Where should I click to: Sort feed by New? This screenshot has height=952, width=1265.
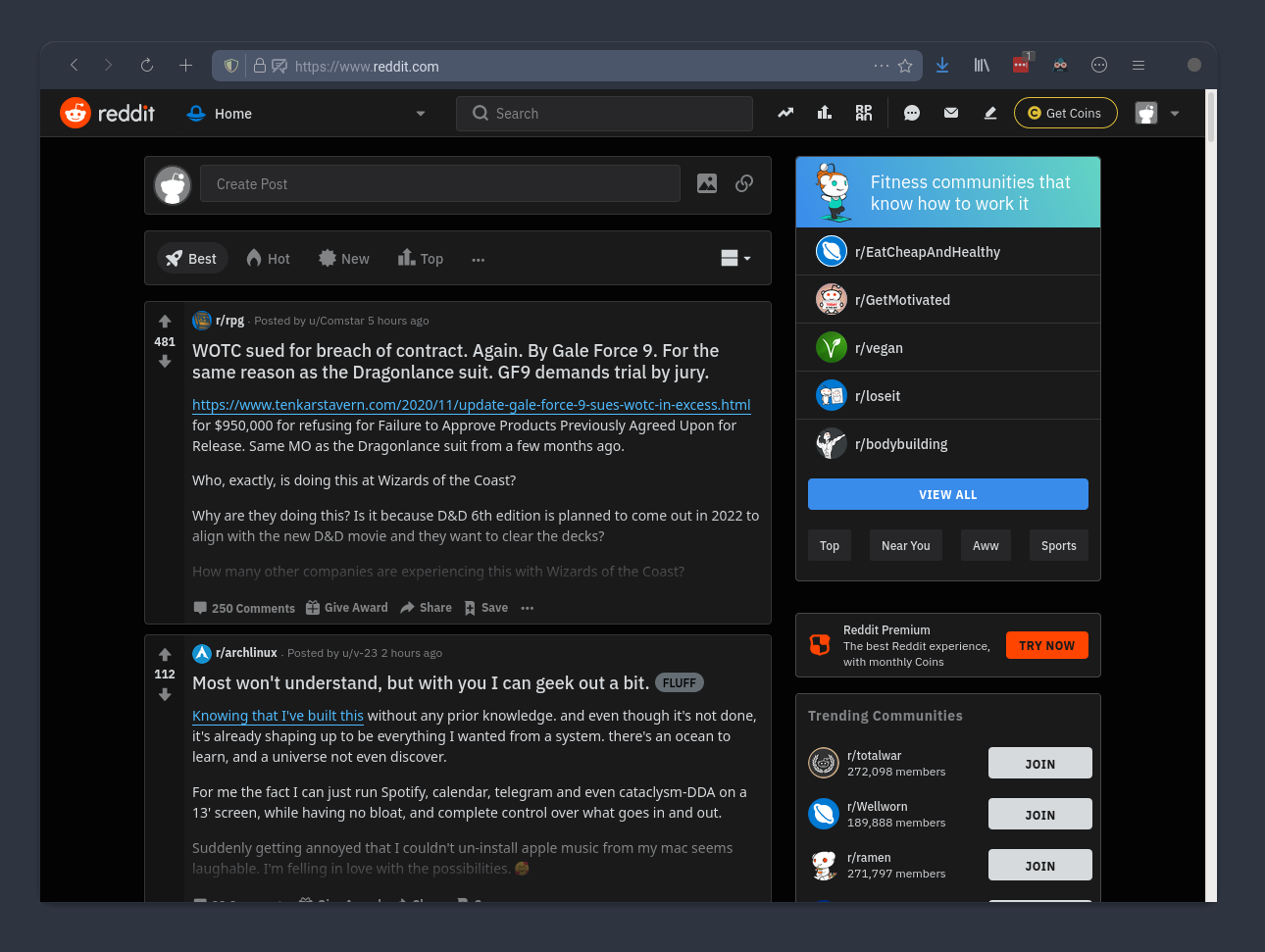(344, 258)
